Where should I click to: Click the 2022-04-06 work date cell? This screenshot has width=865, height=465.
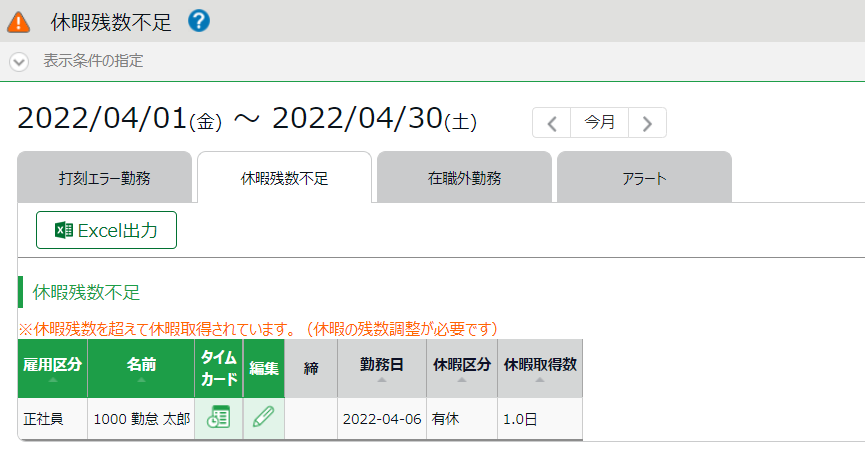382,419
